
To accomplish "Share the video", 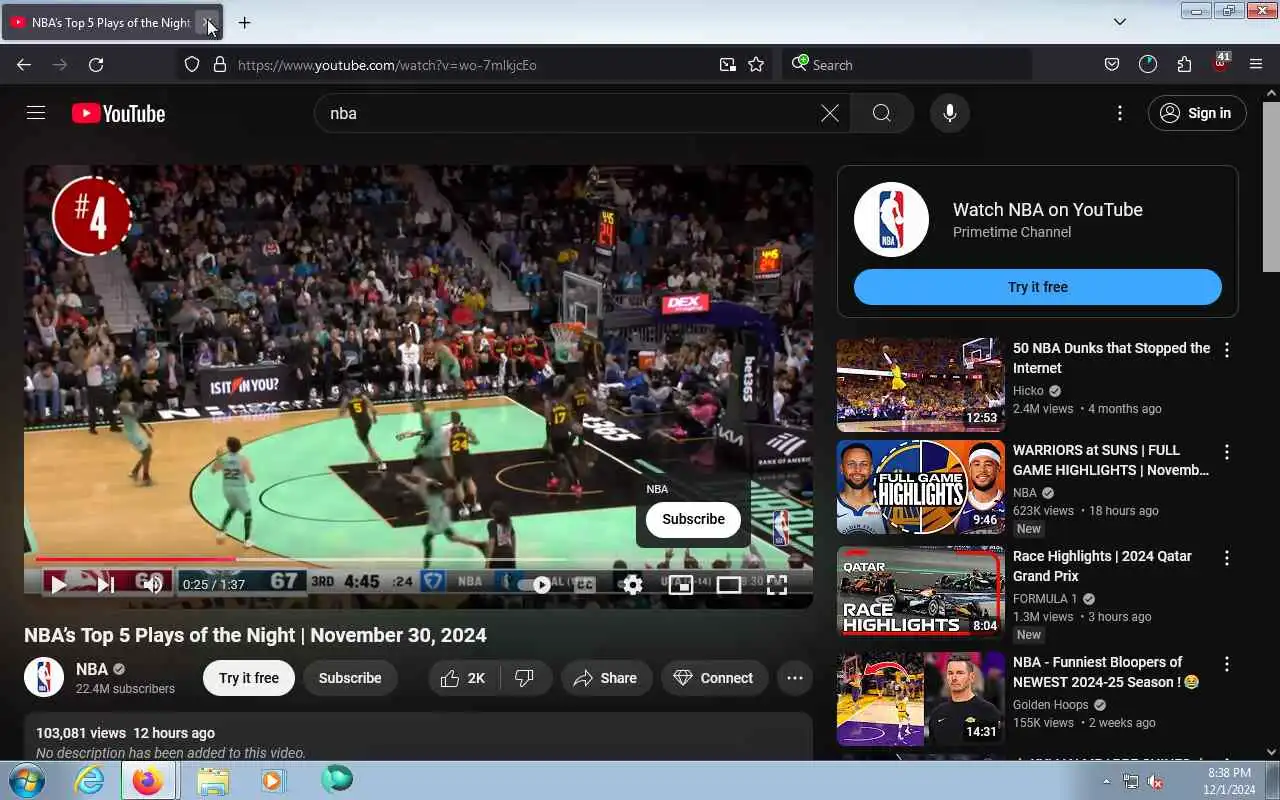I will coord(605,678).
